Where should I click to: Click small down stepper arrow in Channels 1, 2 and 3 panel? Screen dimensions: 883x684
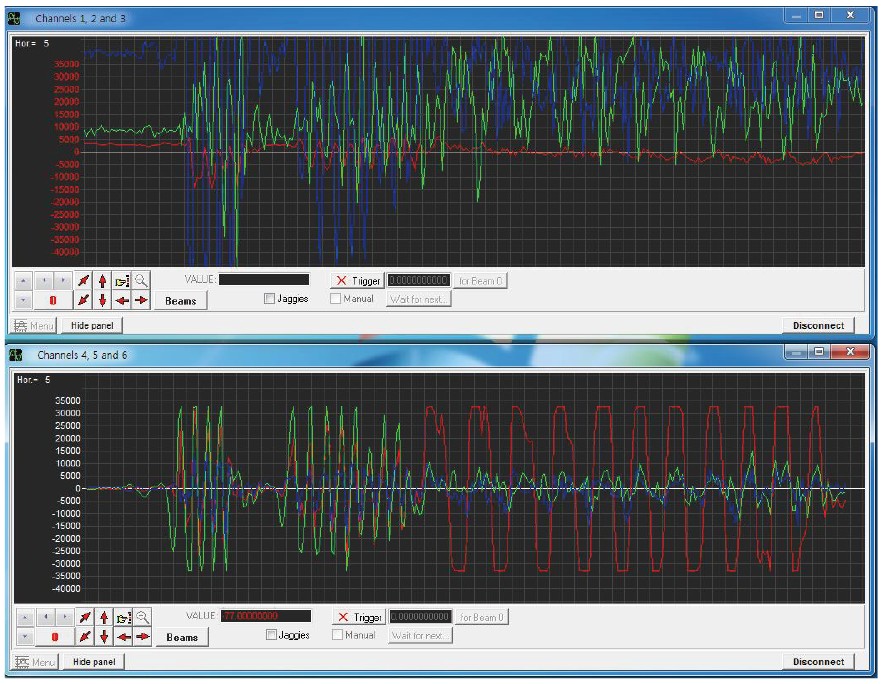pos(23,300)
